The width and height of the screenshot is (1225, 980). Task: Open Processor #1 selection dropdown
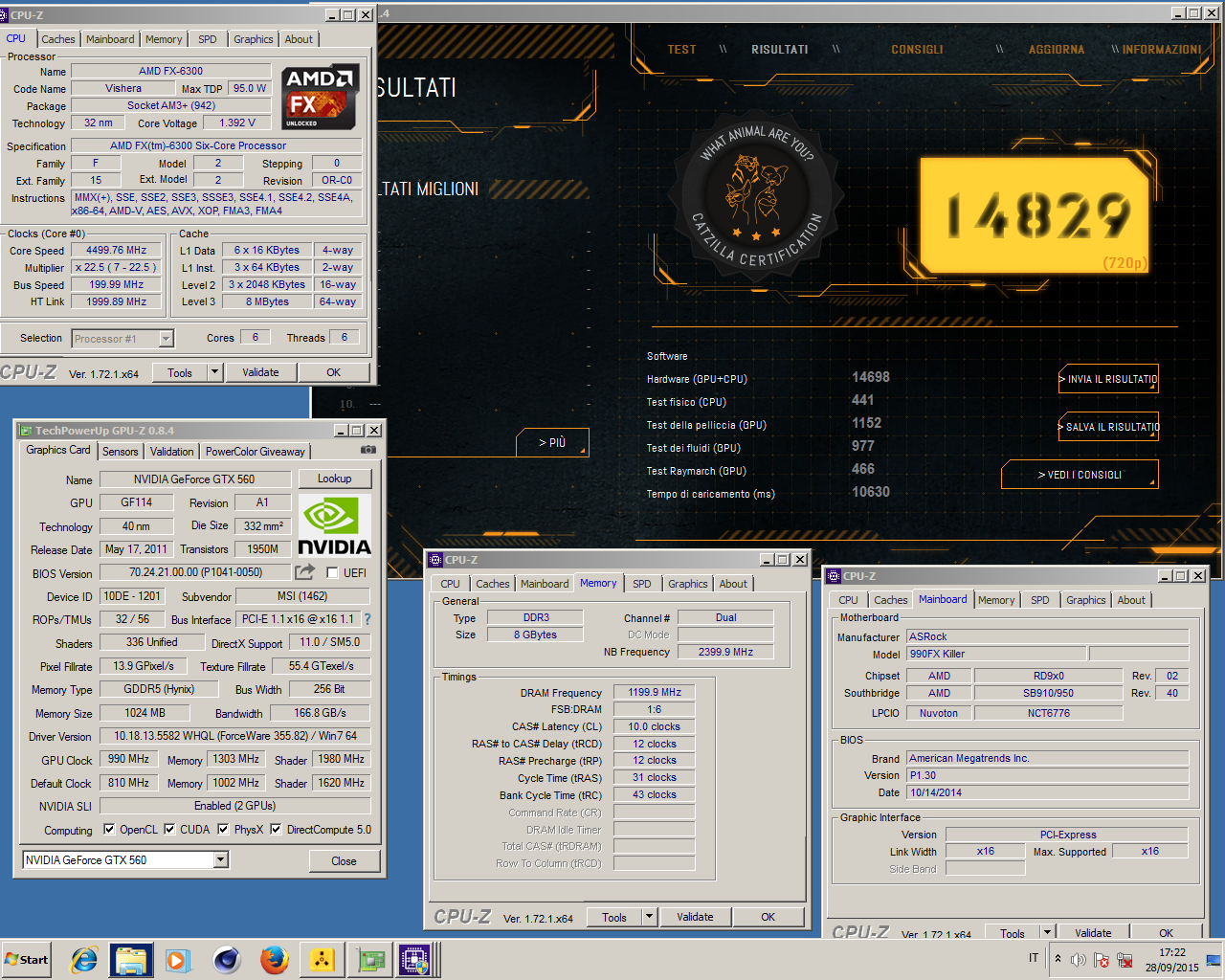click(x=167, y=339)
